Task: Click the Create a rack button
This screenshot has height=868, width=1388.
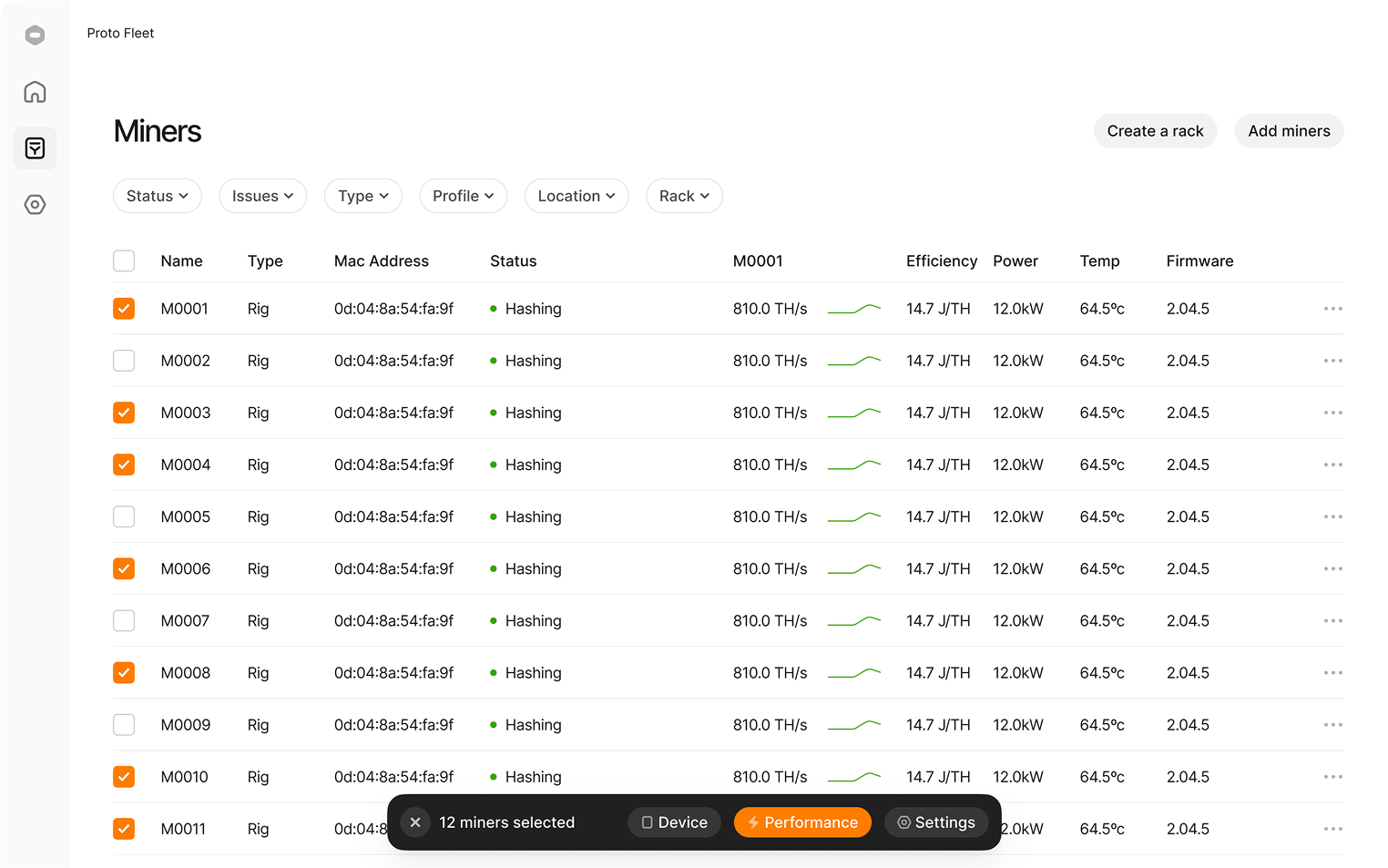Action: [1155, 131]
